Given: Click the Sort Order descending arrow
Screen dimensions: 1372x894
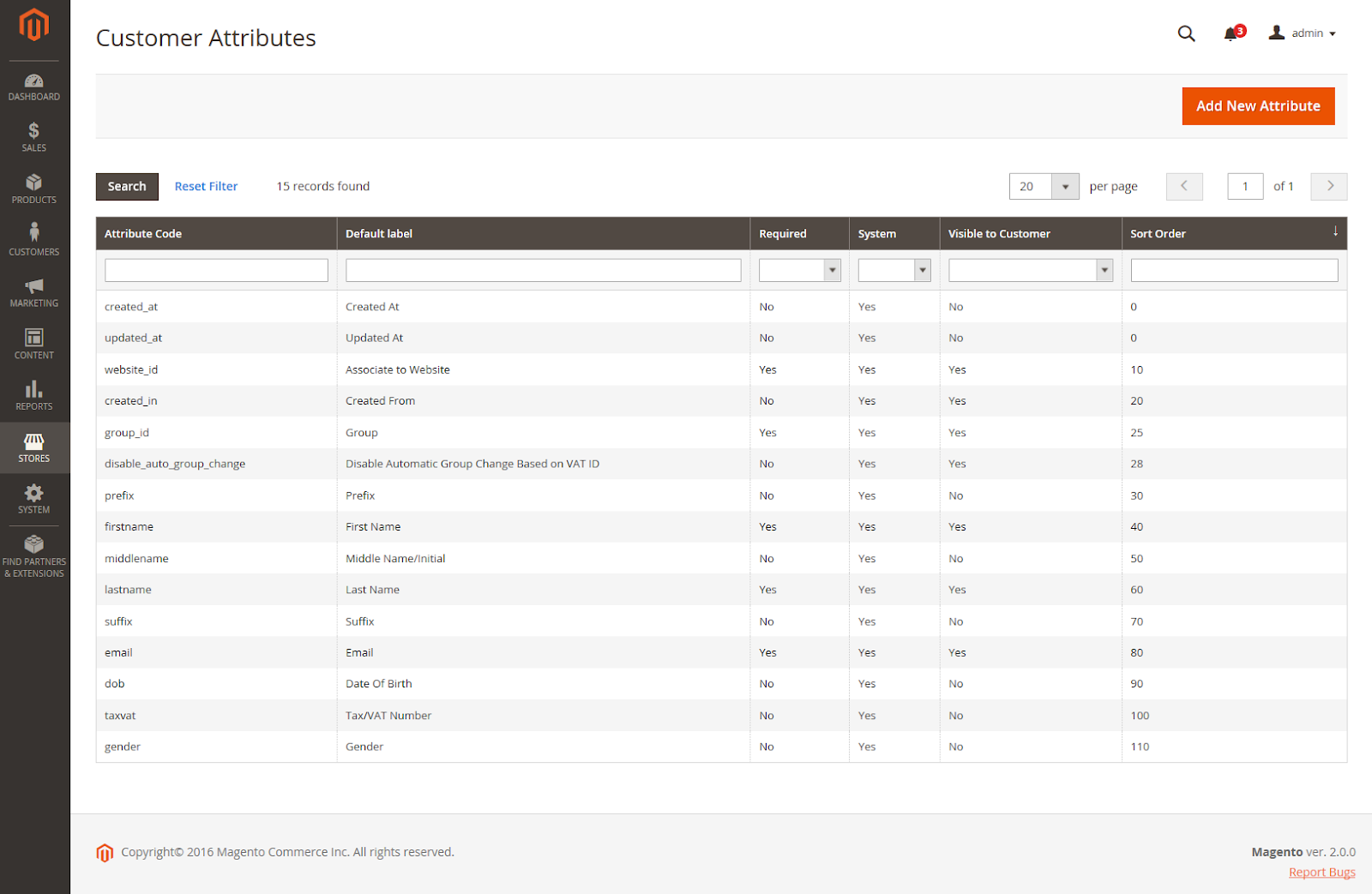Looking at the screenshot, I should point(1335,231).
